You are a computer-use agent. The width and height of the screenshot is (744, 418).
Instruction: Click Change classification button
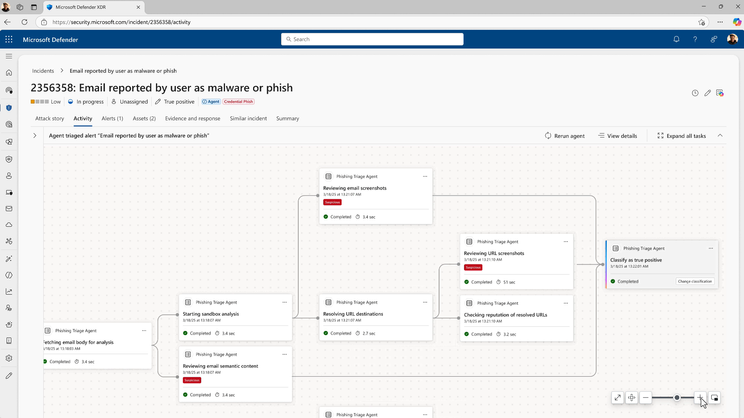tap(695, 281)
